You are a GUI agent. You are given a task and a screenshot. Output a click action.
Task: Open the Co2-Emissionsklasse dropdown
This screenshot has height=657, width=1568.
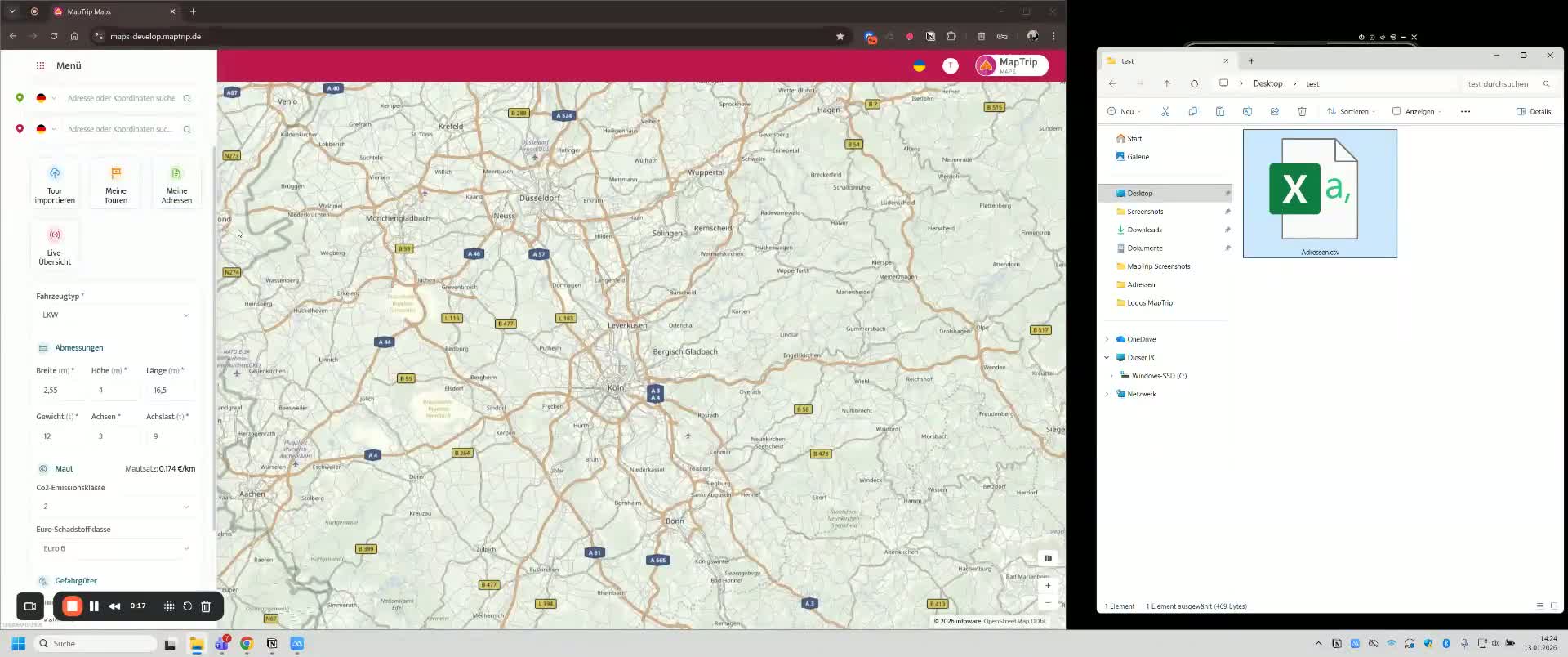[x=115, y=507]
